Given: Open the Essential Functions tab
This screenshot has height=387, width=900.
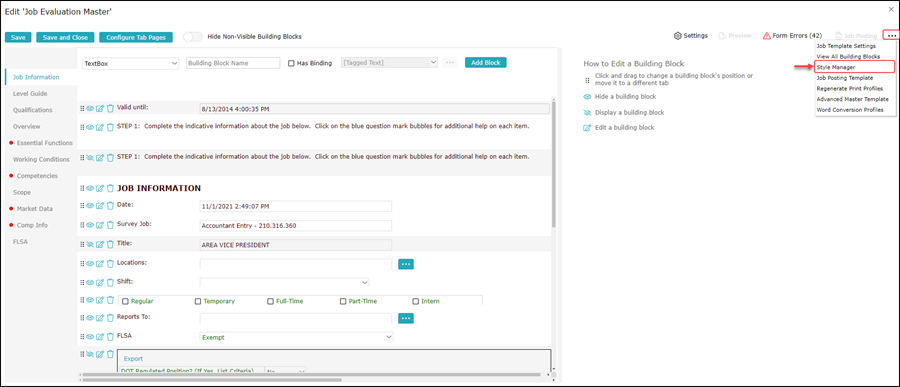Looking at the screenshot, I should (44, 142).
